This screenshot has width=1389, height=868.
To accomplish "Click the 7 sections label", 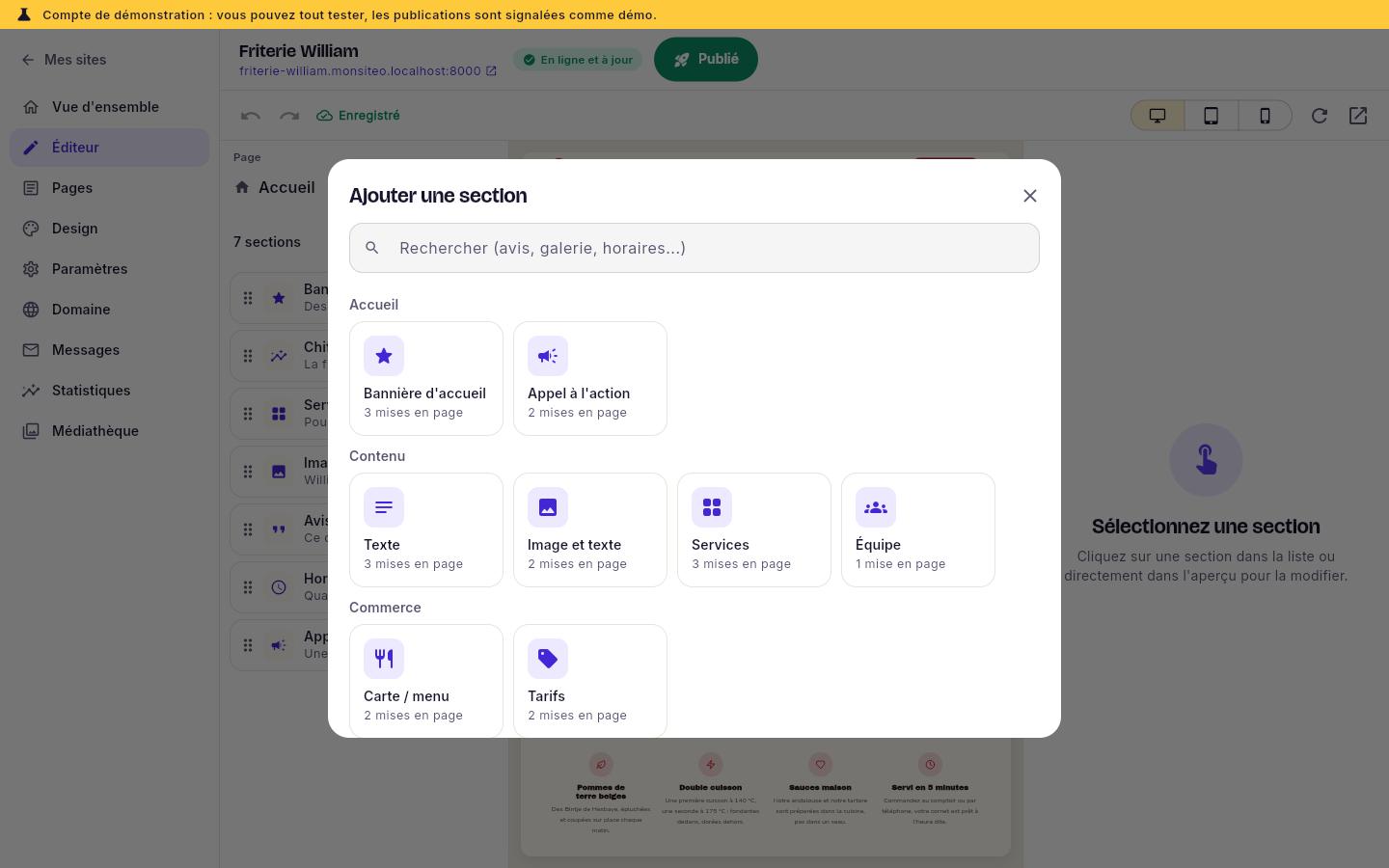I will (267, 242).
